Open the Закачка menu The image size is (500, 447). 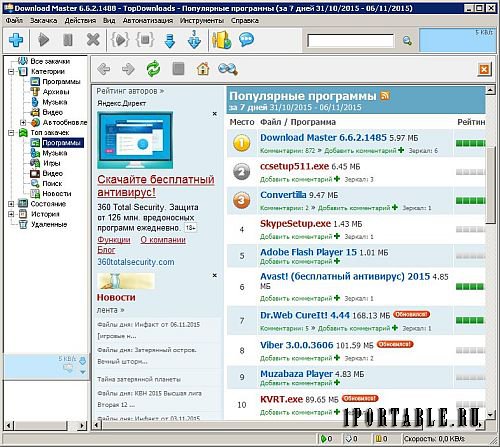click(x=43, y=21)
